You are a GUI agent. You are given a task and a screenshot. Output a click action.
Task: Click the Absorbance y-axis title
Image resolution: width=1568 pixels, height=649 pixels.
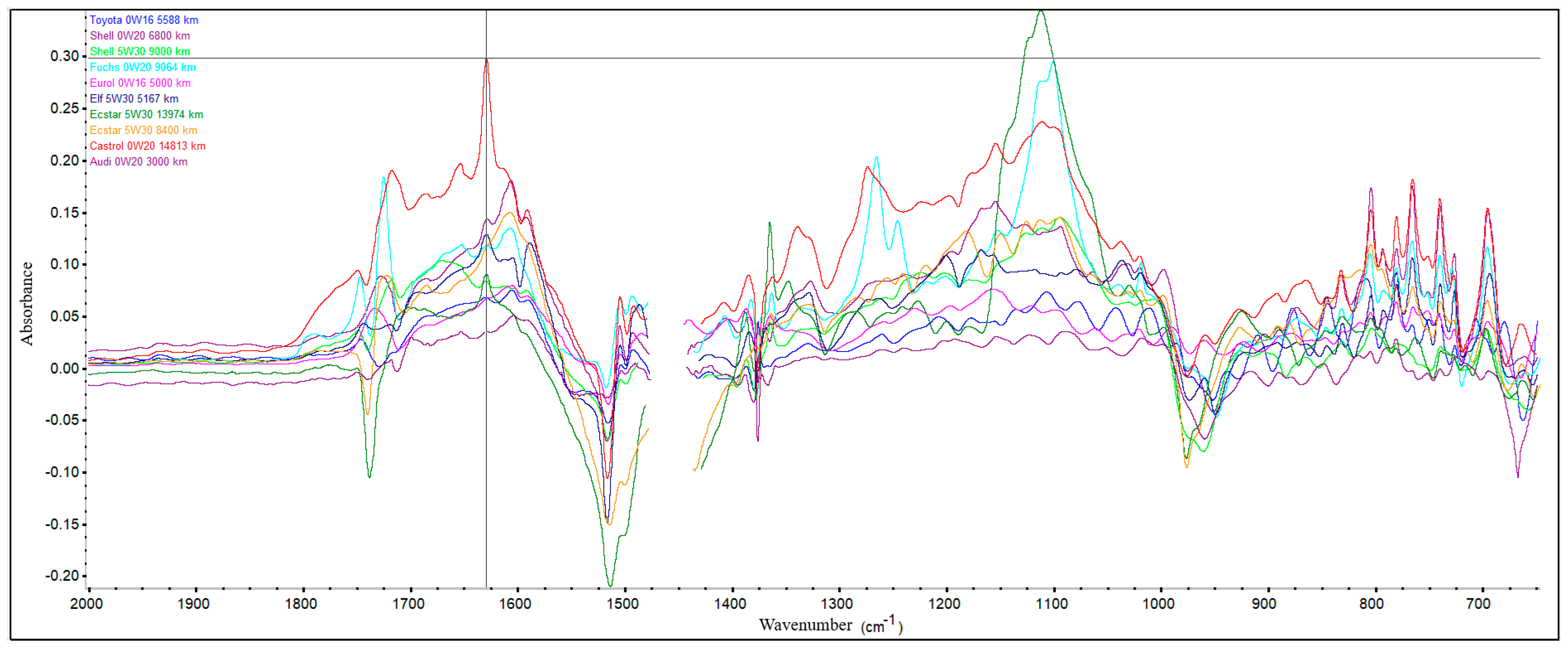[27, 303]
